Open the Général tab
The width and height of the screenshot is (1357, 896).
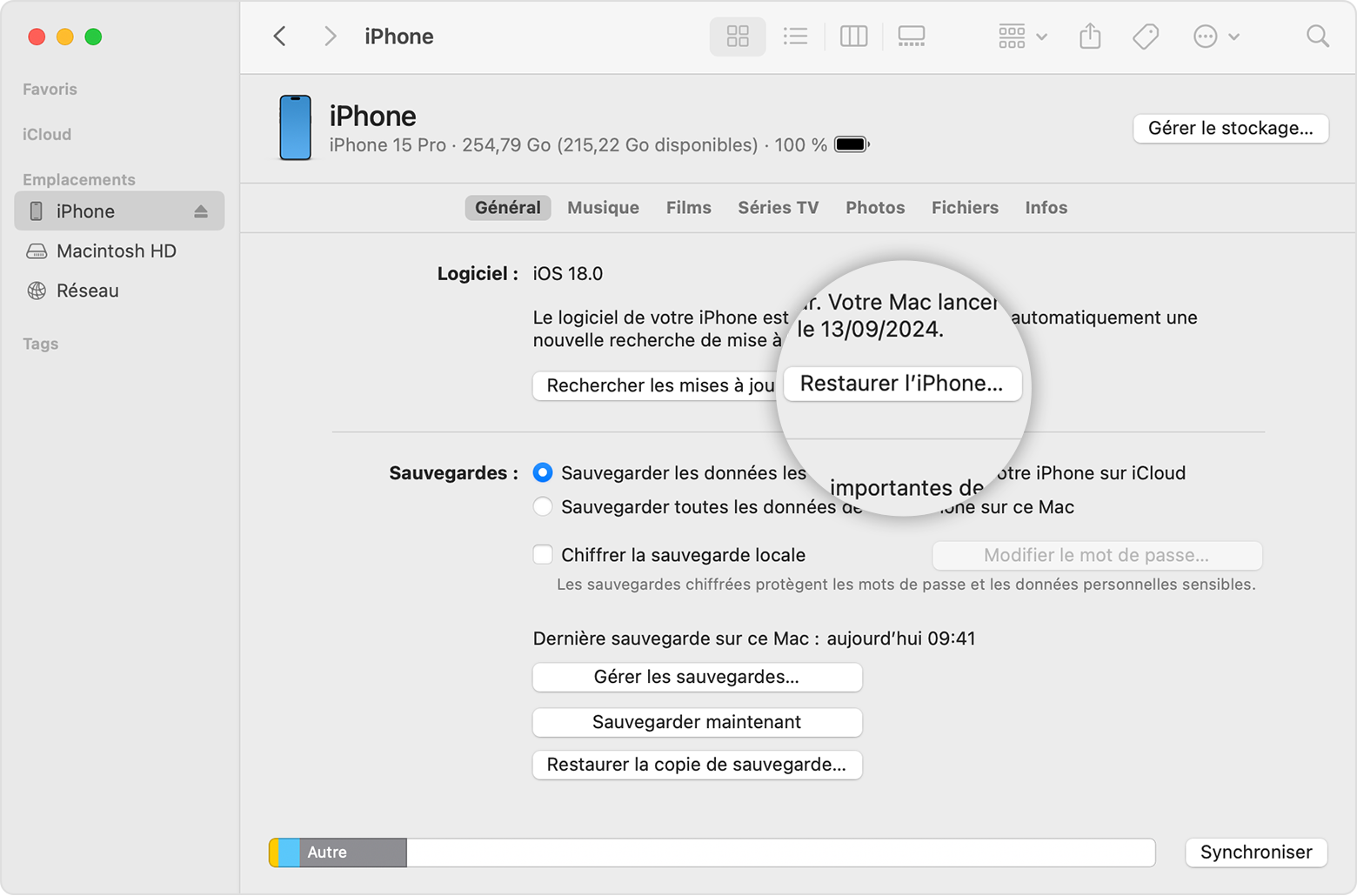coord(508,208)
